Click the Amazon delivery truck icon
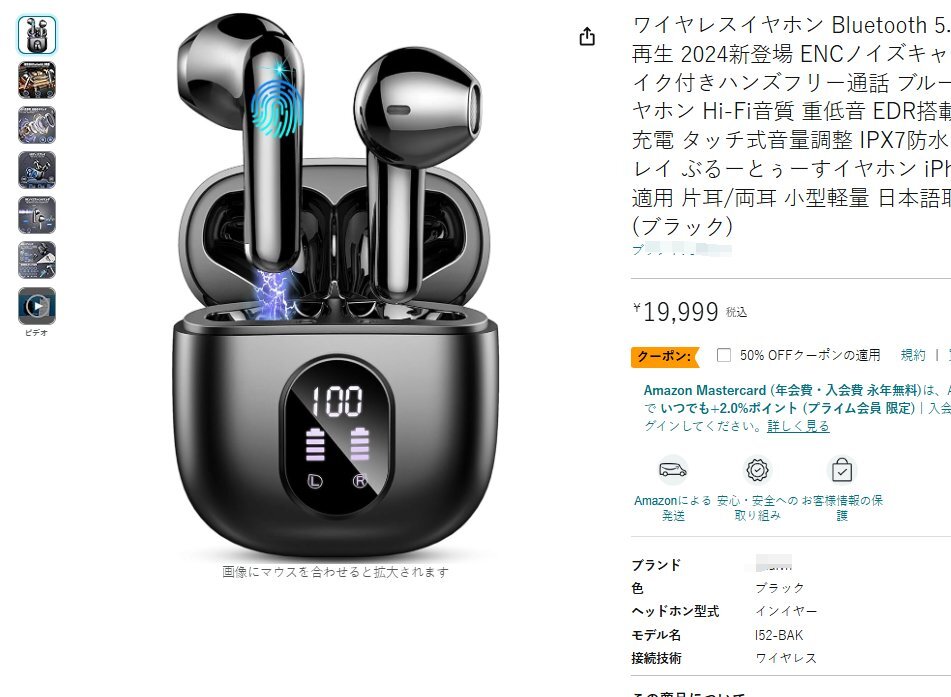Viewport: 951px width, 697px height. (x=673, y=470)
